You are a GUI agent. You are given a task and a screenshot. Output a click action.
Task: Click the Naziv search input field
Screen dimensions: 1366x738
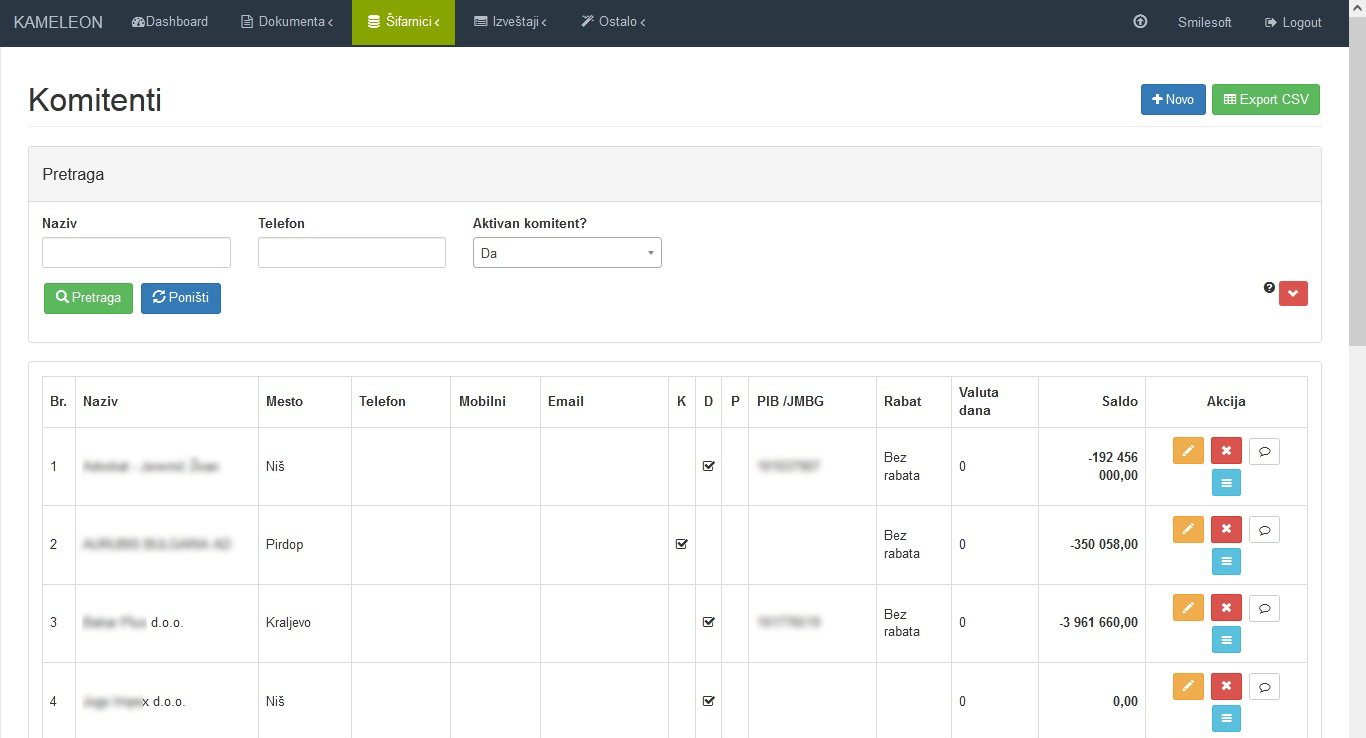(x=136, y=253)
